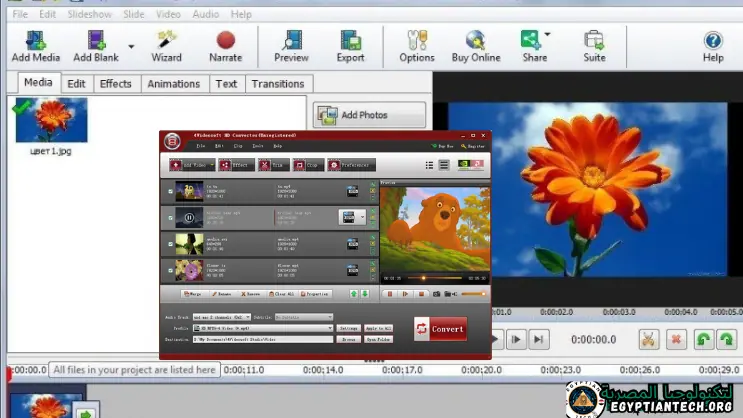The width and height of the screenshot is (743, 418).
Task: Switch to the Media tab
Action: tap(38, 82)
